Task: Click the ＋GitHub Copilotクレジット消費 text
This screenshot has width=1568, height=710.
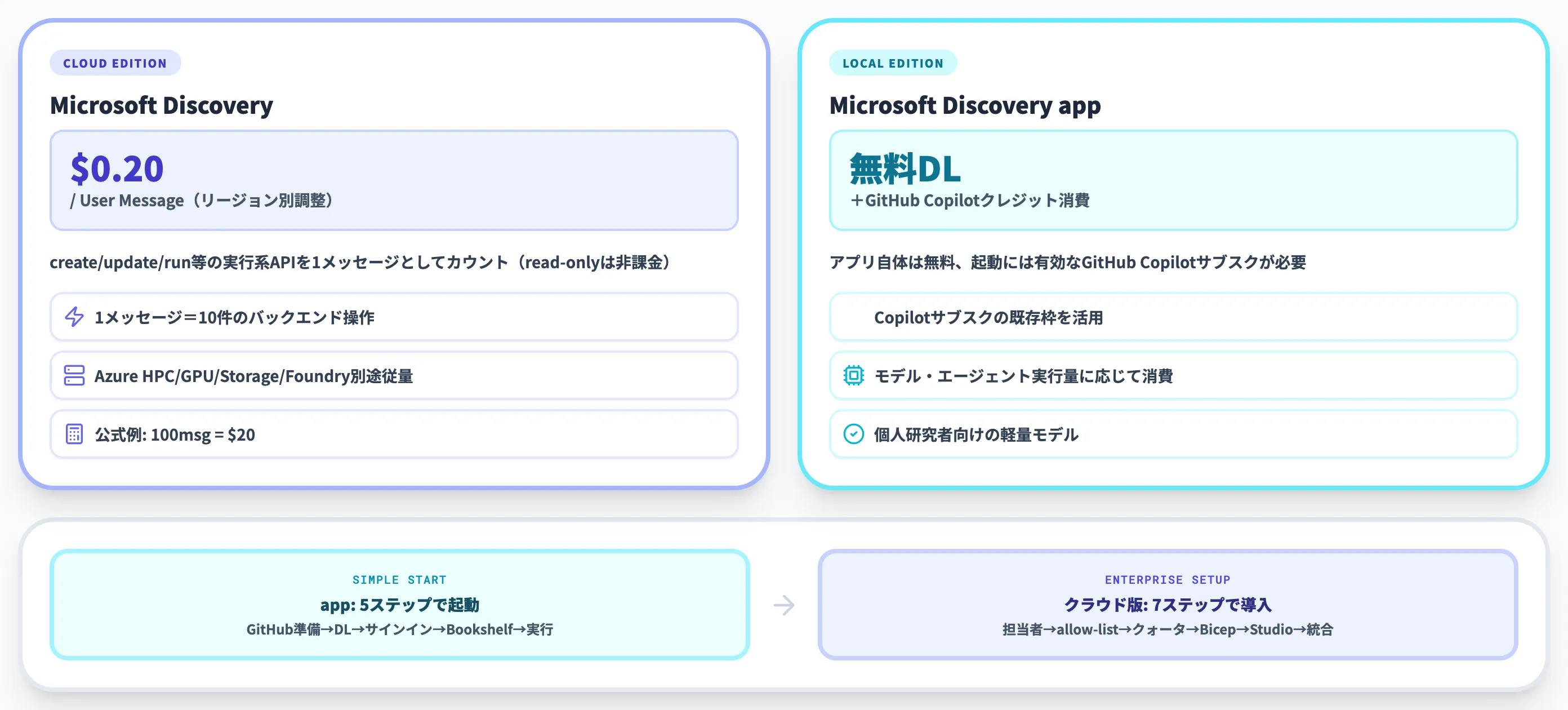Action: tap(970, 201)
